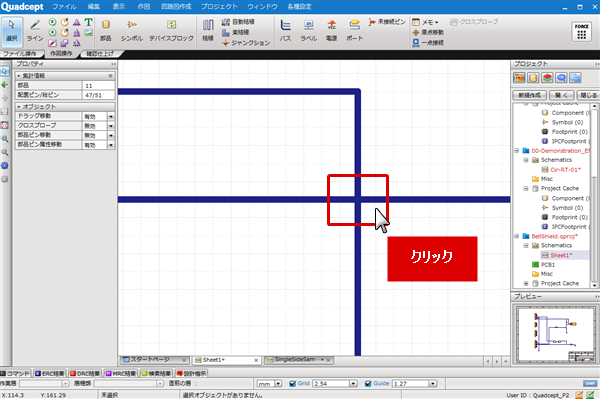Collapse the BellShield.qproj tree node
Screen dimensions: 600x399
[517, 236]
